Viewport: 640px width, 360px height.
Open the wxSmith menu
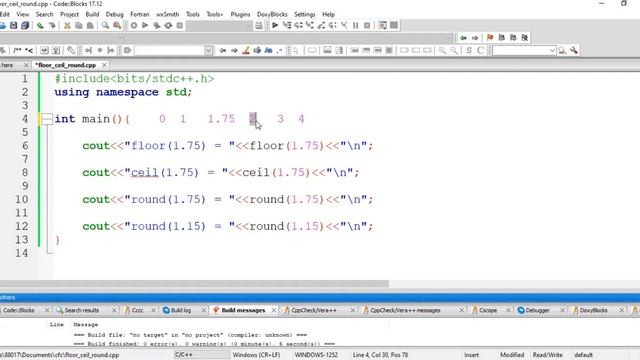[168, 14]
